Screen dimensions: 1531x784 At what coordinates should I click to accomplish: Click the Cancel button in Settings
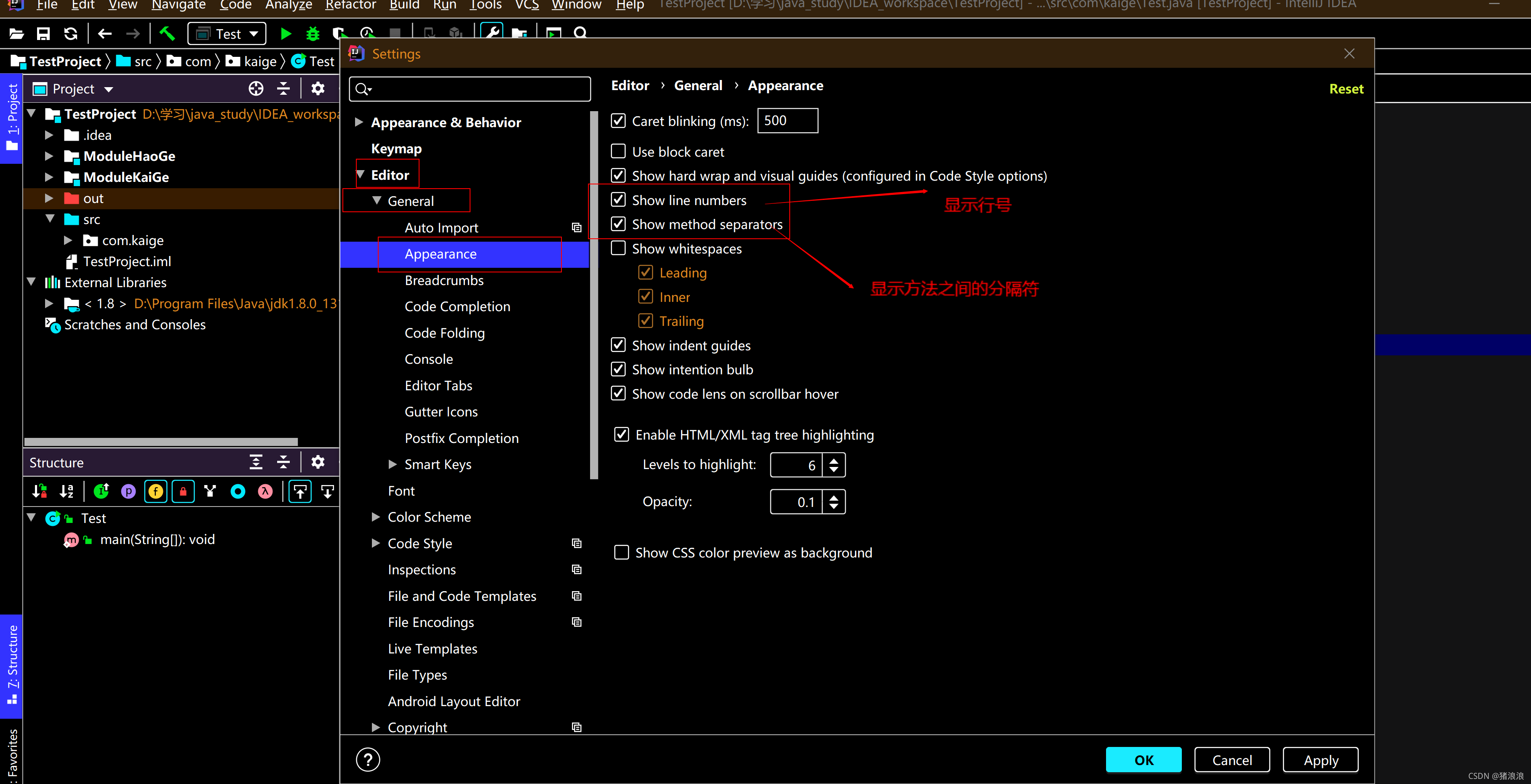(x=1232, y=760)
